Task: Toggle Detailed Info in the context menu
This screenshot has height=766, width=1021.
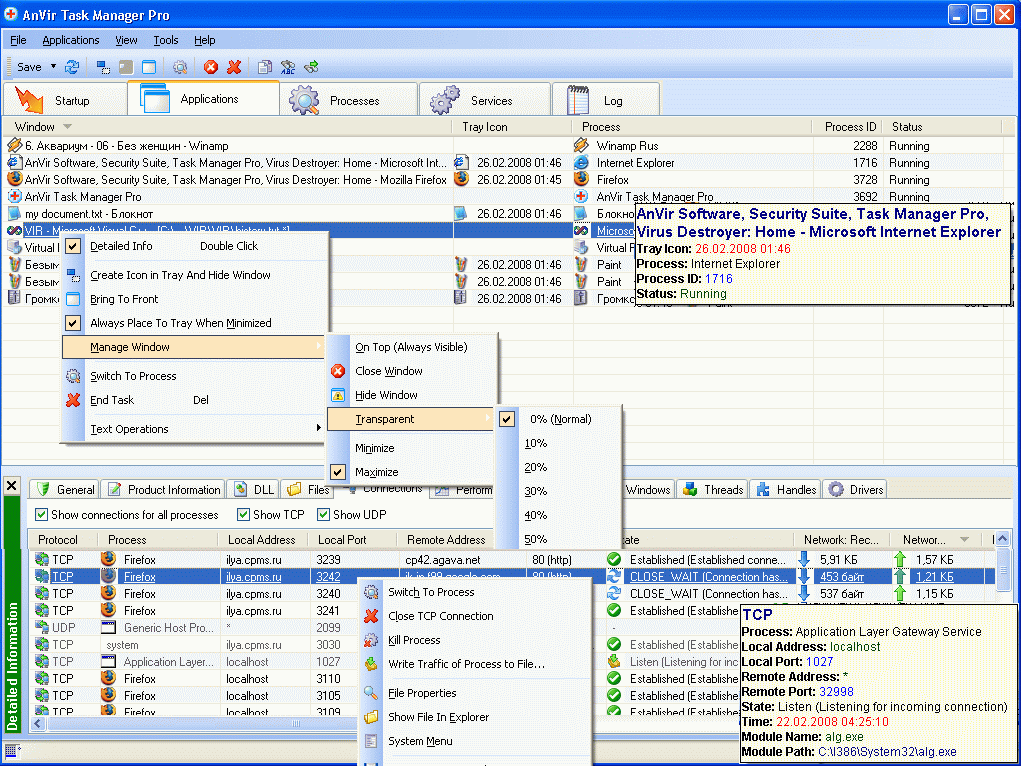Action: tap(74, 246)
